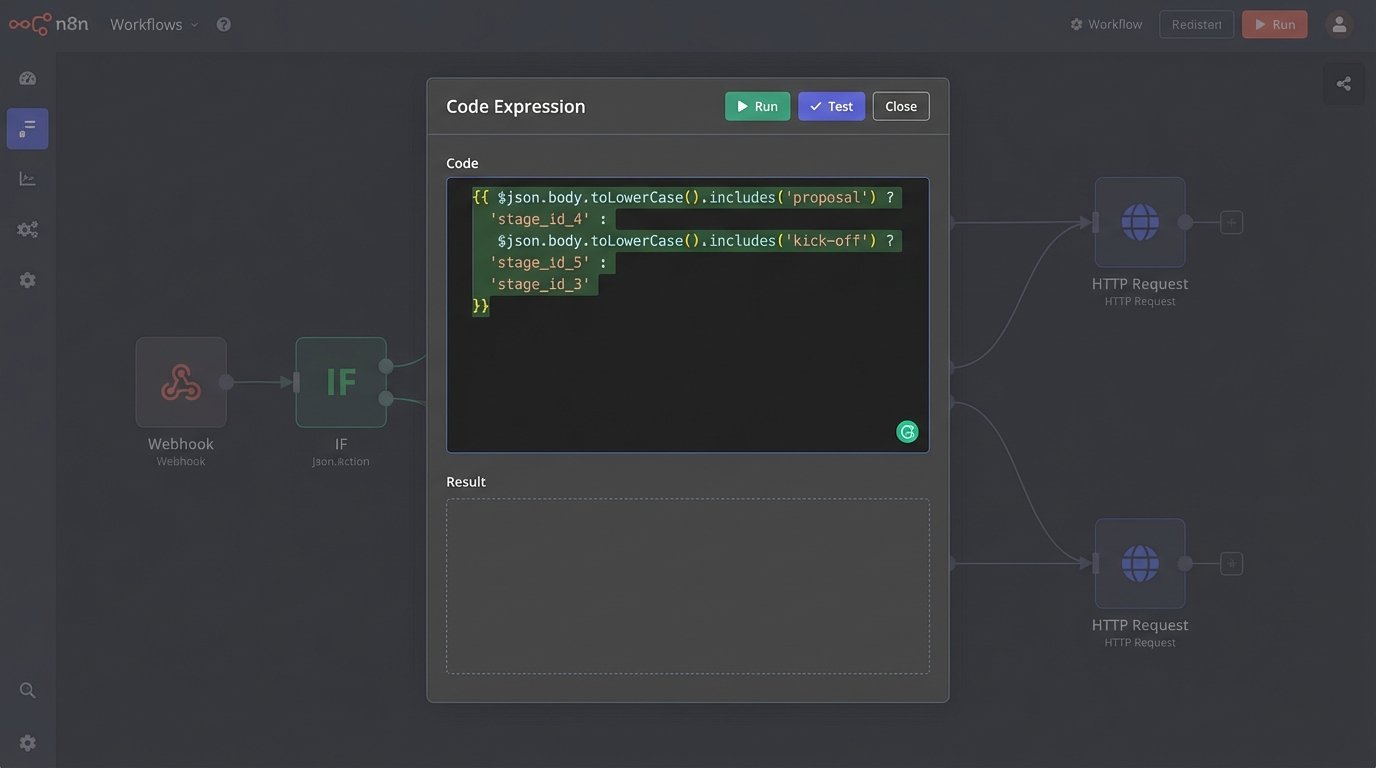Open the integrations gears sidebar icon
This screenshot has height=768, width=1376.
28,230
